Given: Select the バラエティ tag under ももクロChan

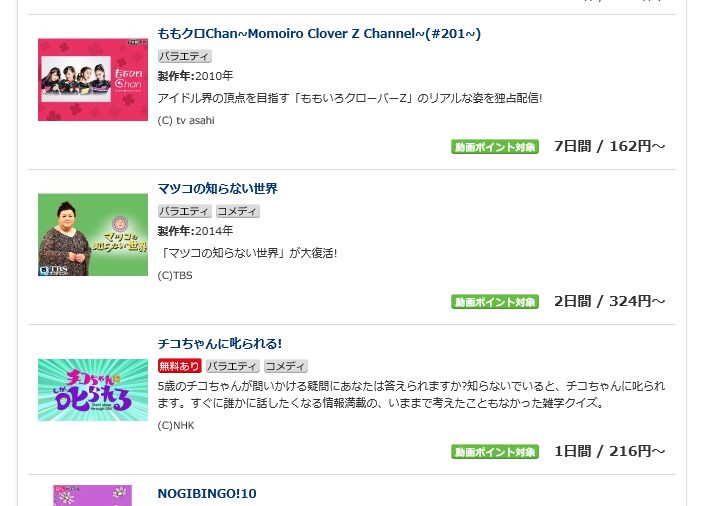Looking at the screenshot, I should pyautogui.click(x=184, y=56).
